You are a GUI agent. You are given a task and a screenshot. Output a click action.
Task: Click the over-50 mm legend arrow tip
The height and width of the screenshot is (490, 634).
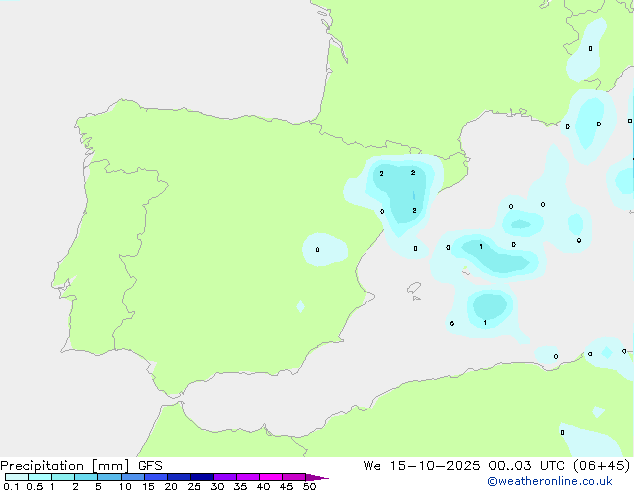coord(317,477)
